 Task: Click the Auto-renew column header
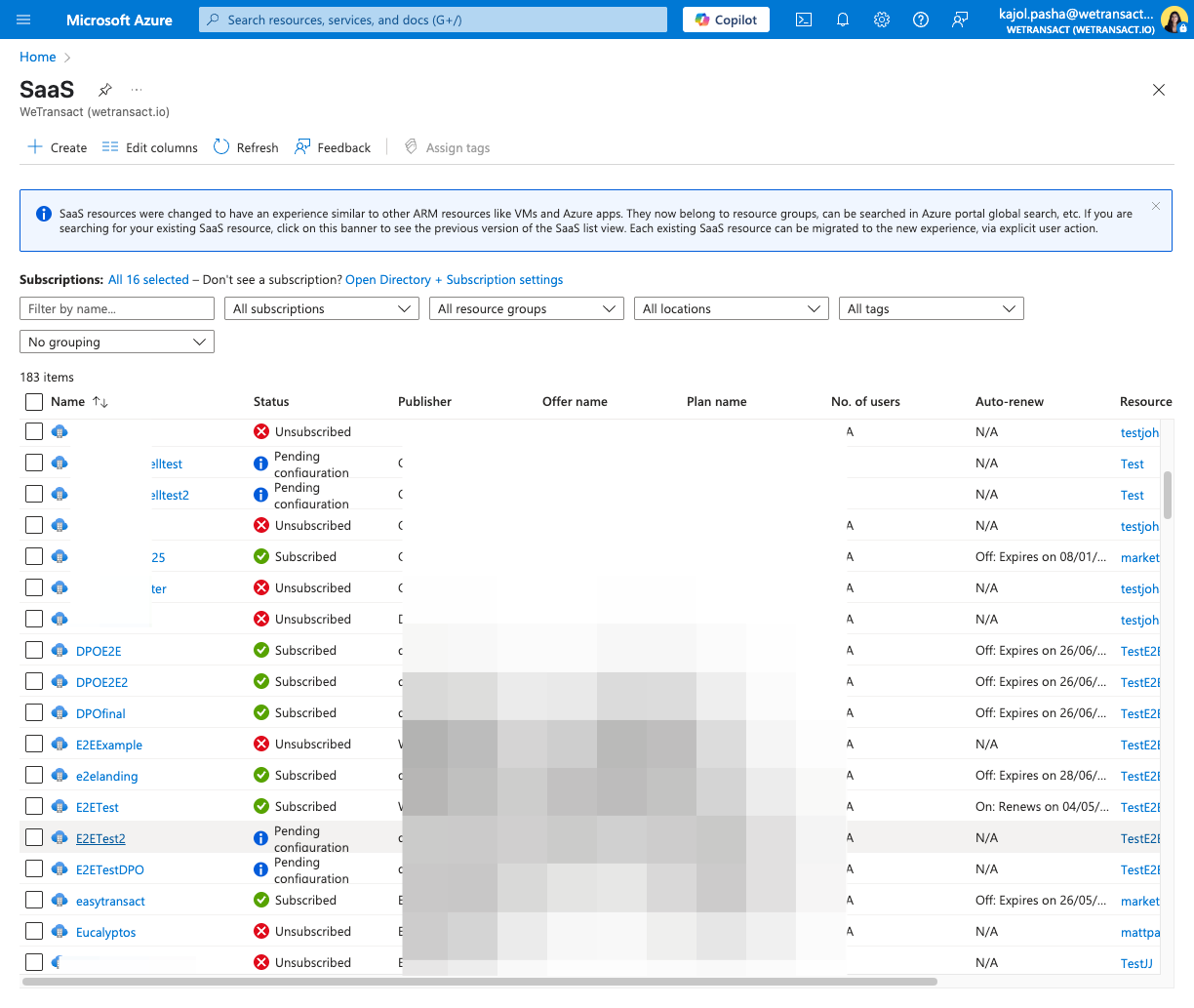tap(1010, 402)
